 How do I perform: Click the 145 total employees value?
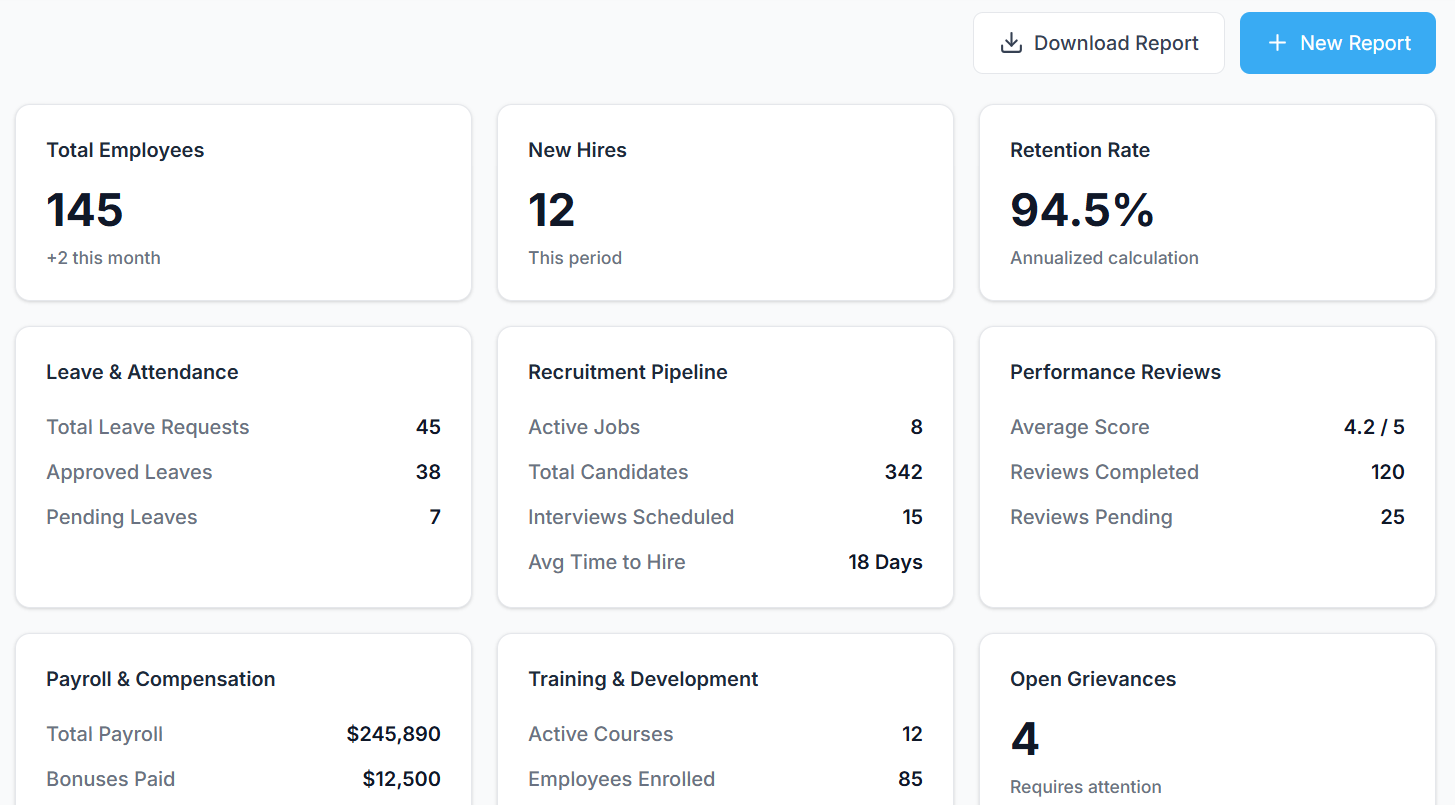(x=85, y=210)
